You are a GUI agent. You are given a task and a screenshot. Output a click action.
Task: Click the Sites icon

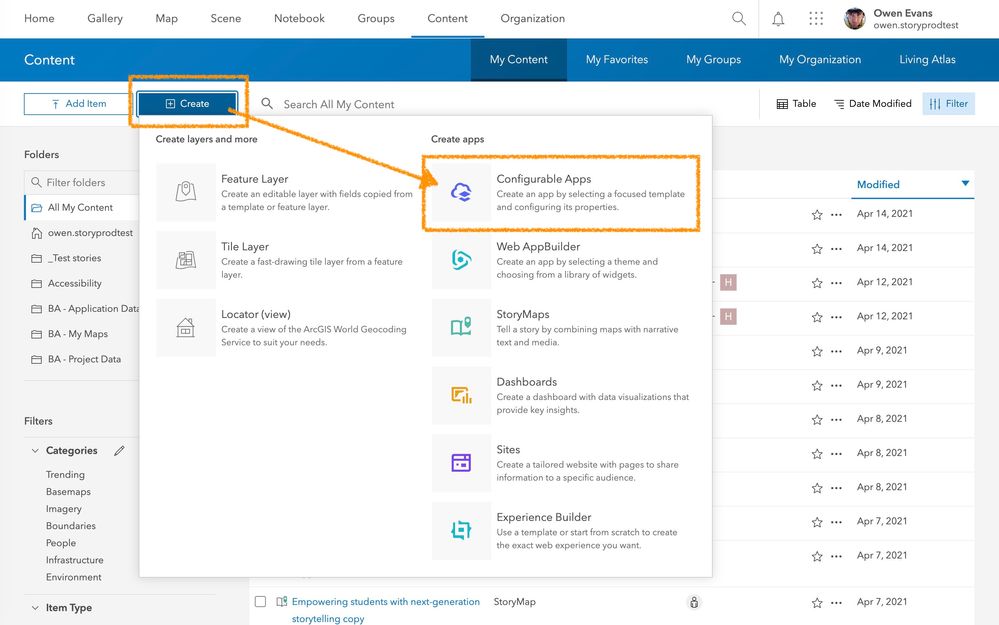click(461, 463)
